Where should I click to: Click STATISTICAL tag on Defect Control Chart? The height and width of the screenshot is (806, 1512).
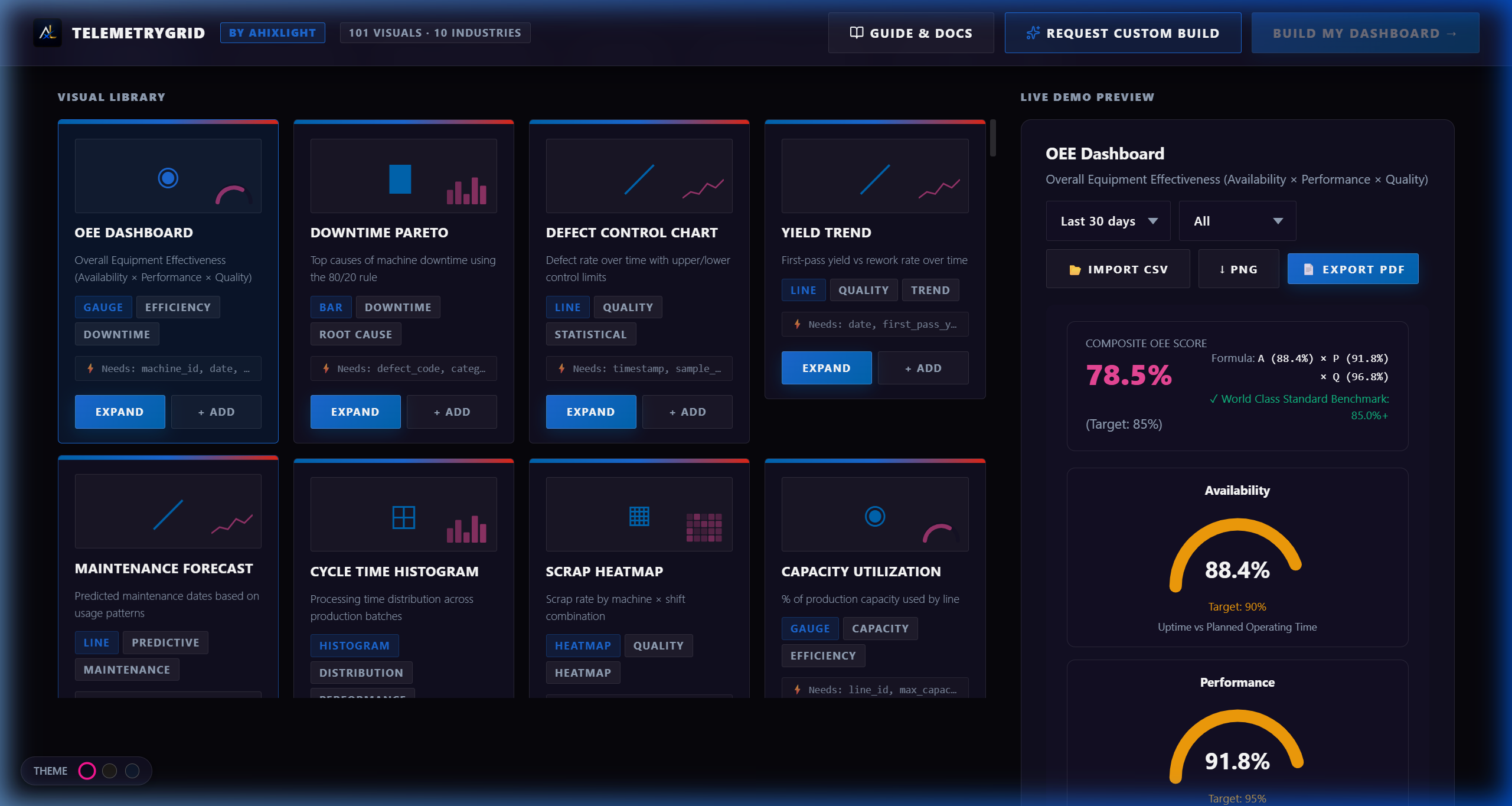(590, 334)
